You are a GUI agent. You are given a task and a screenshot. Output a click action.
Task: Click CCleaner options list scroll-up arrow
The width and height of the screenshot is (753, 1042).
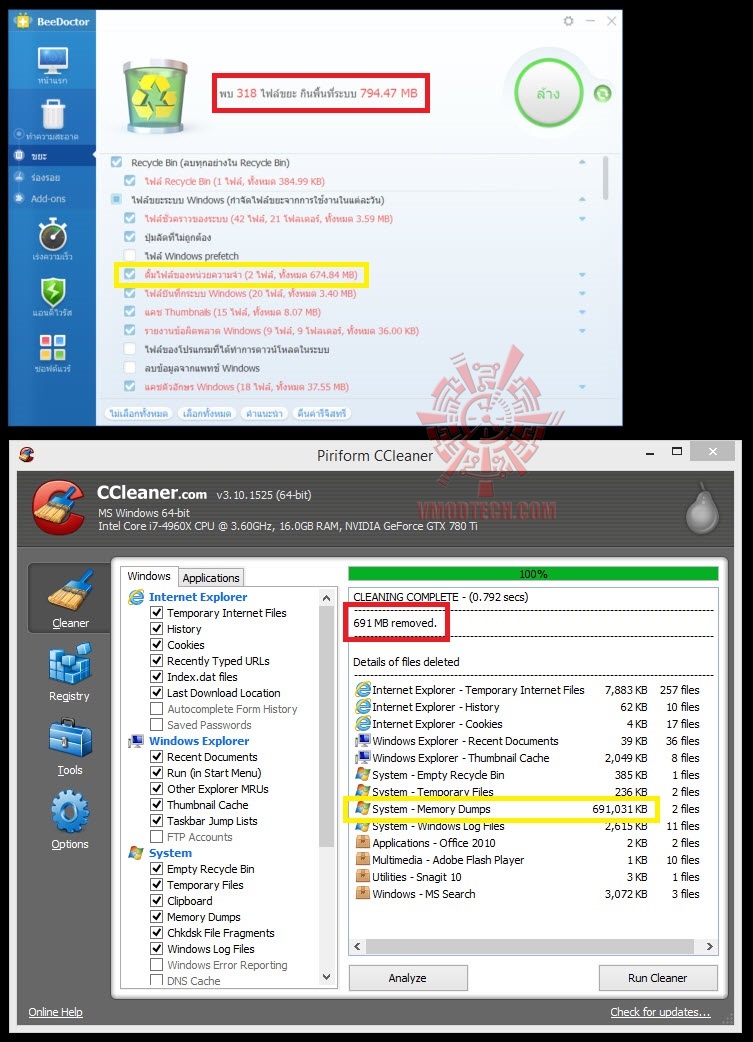click(x=326, y=598)
